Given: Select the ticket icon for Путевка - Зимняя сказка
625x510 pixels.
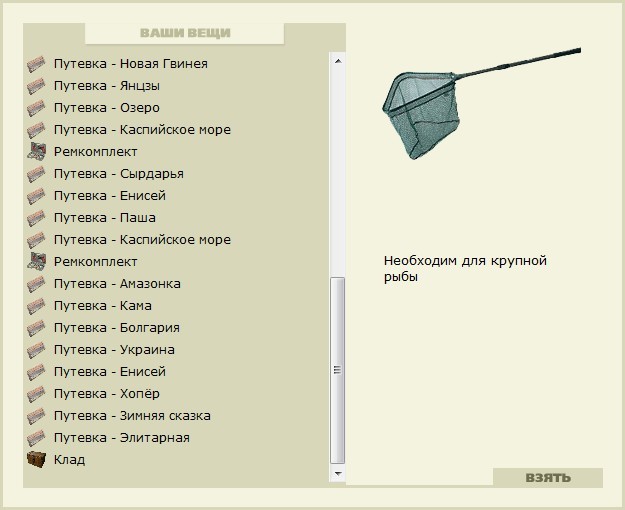Looking at the screenshot, I should [x=36, y=416].
